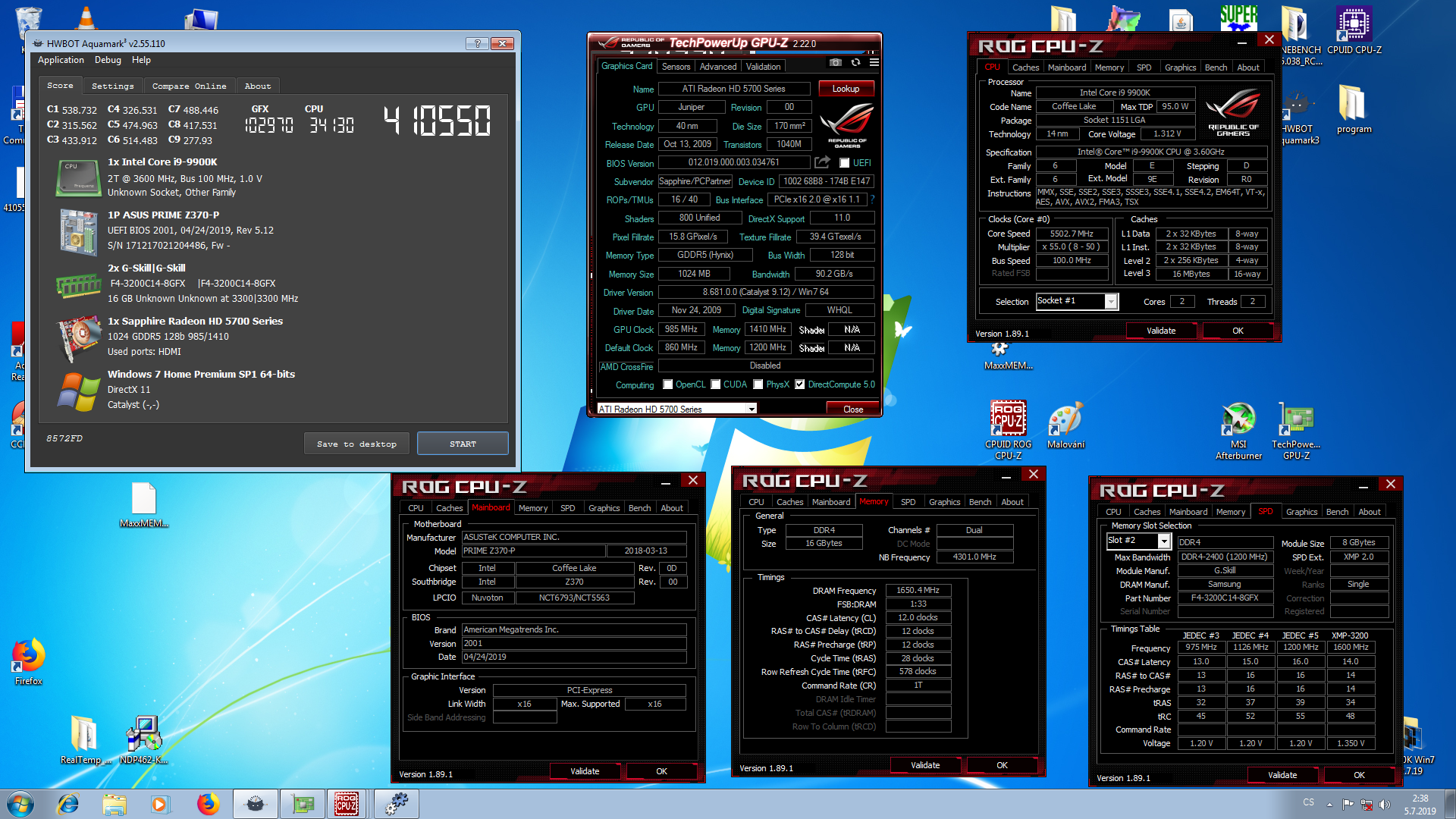Click Close button in GPU-Z

click(853, 409)
